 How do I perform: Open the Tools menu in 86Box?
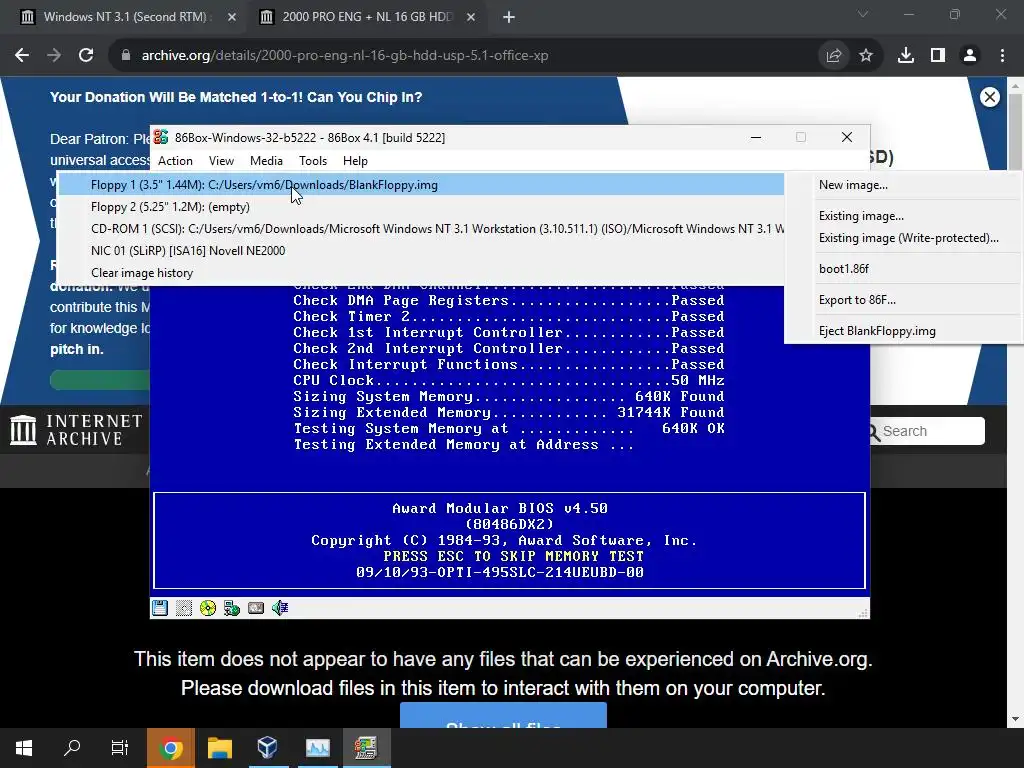click(x=313, y=161)
